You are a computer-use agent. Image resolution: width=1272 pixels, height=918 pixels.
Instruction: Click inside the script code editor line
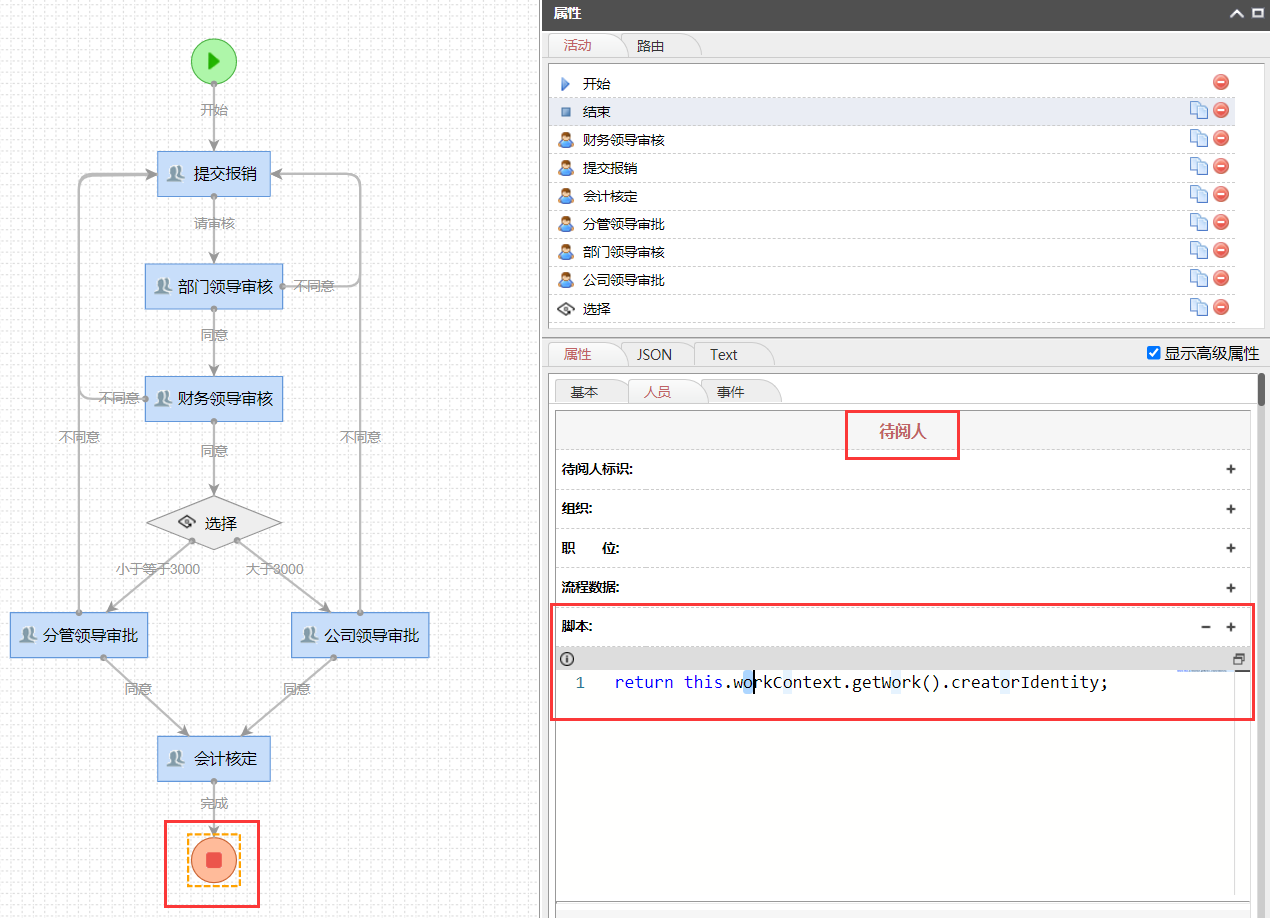coord(860,683)
